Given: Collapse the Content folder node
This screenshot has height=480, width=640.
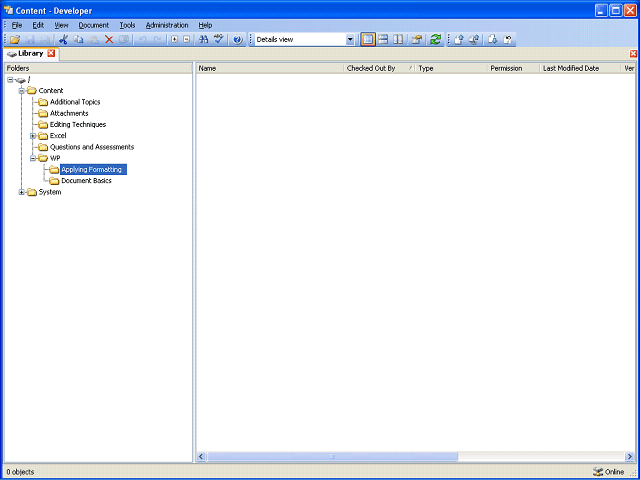Looking at the screenshot, I should click(x=22, y=91).
